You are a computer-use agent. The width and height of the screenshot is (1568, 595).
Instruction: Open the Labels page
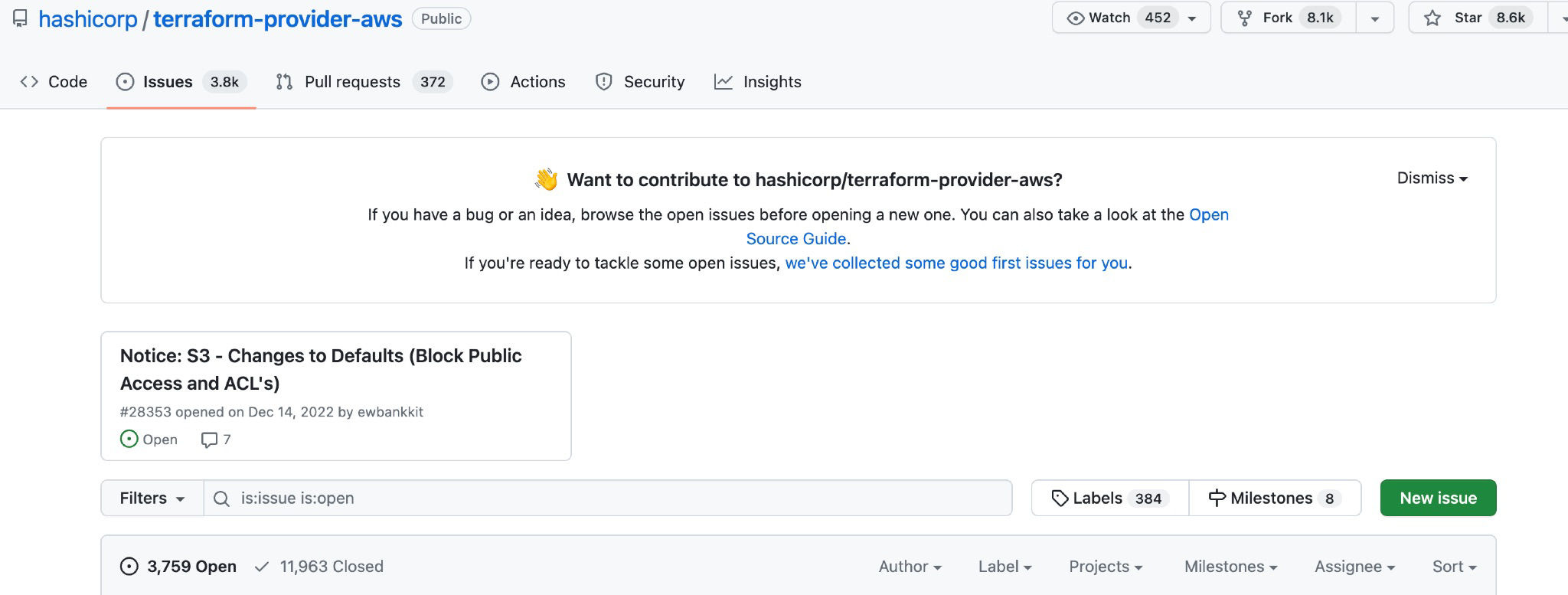click(1110, 498)
